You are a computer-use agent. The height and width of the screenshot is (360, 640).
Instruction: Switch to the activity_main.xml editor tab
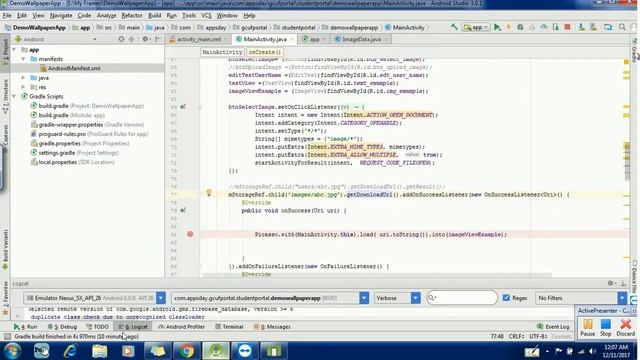pyautogui.click(x=198, y=39)
